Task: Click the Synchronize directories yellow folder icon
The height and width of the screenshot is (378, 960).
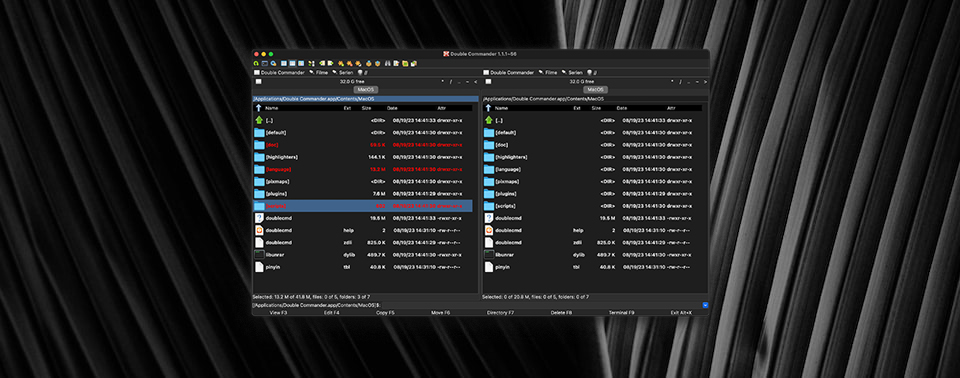Action: tap(405, 63)
